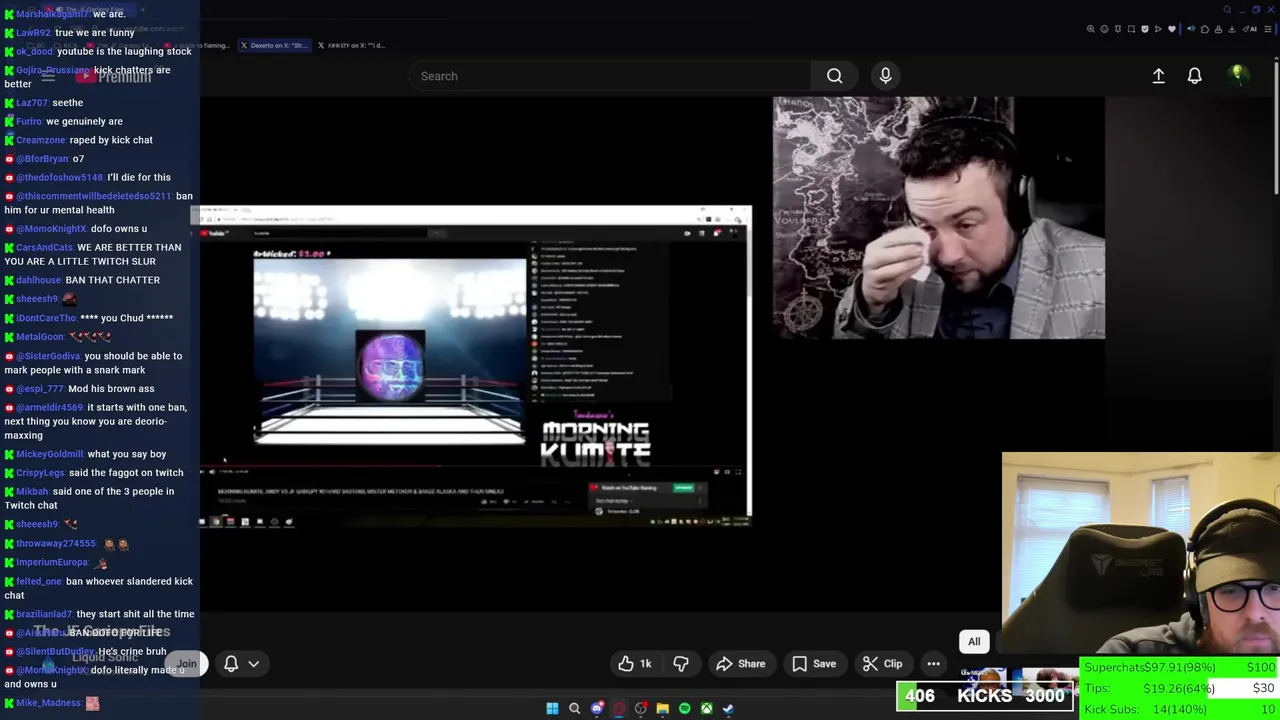This screenshot has height=720, width=1280.
Task: Open YouTube notifications bell in header
Action: tap(1194, 76)
